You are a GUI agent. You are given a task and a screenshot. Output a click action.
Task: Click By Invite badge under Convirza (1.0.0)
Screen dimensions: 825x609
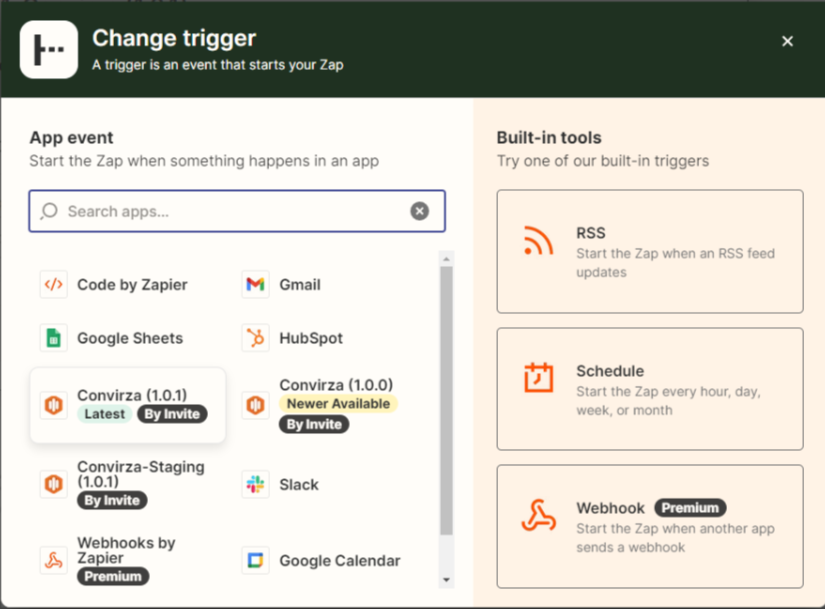point(314,424)
